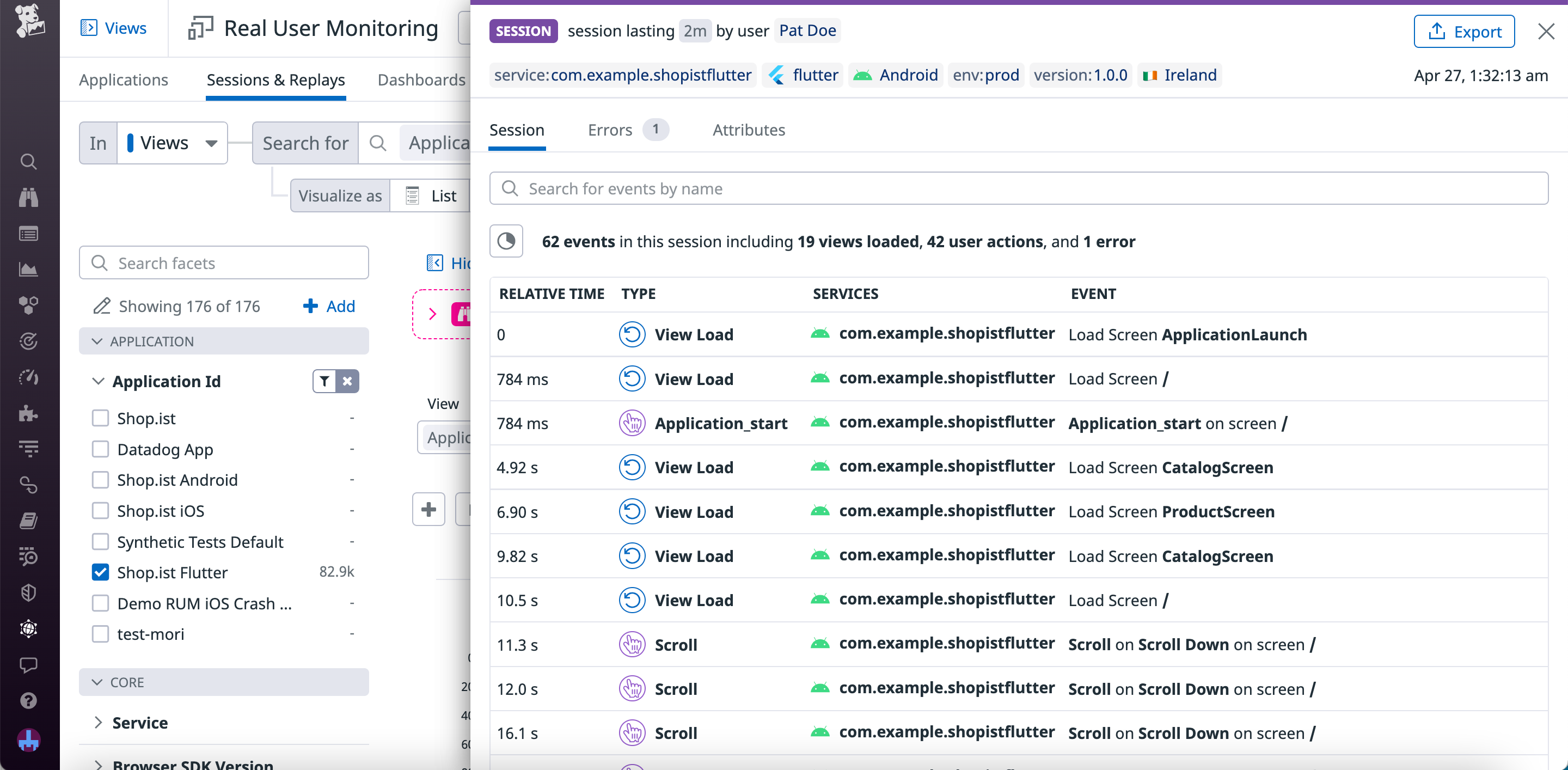Collapse the Application Id facet section
The height and width of the screenshot is (770, 1568).
[x=99, y=381]
